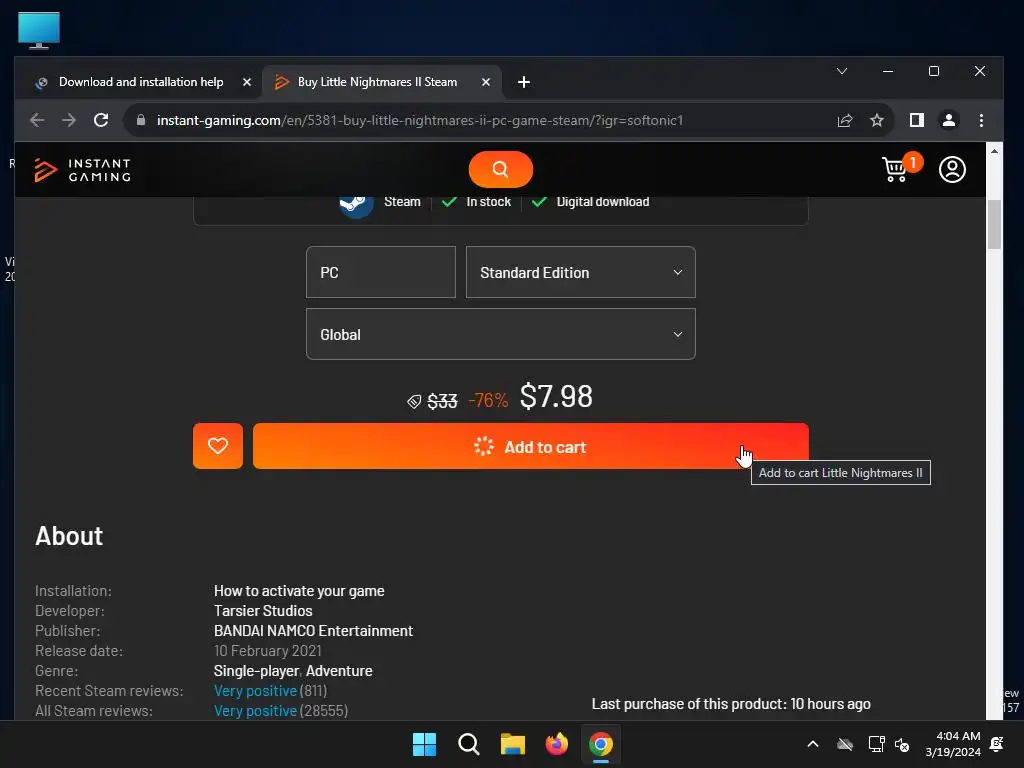Viewport: 1024px width, 768px height.
Task: Reload the current page
Action: 101,120
